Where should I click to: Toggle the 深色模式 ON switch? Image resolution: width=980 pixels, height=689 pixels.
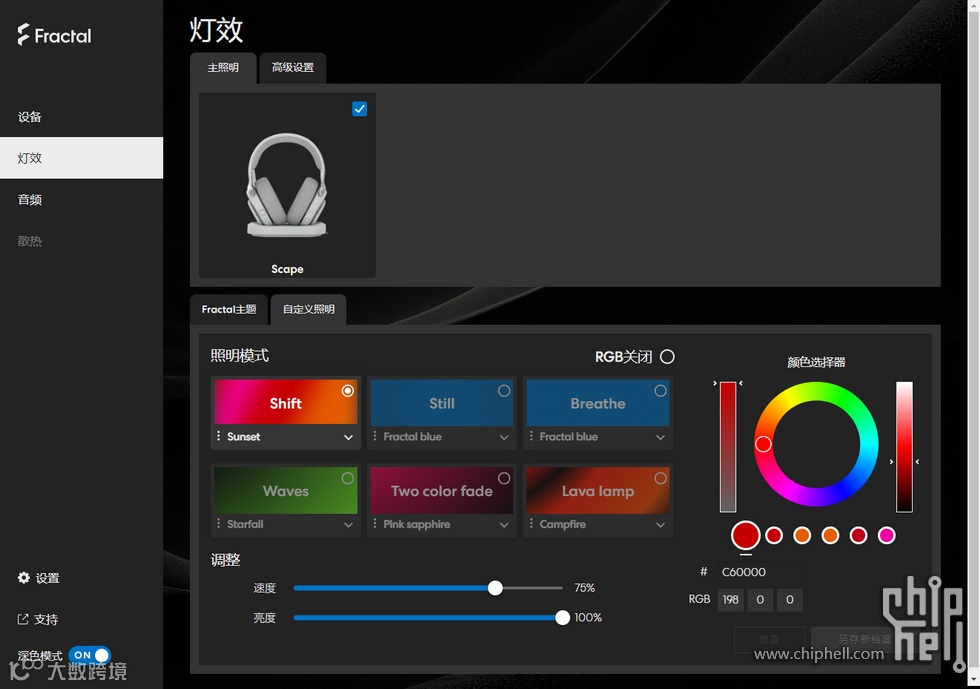tap(89, 655)
